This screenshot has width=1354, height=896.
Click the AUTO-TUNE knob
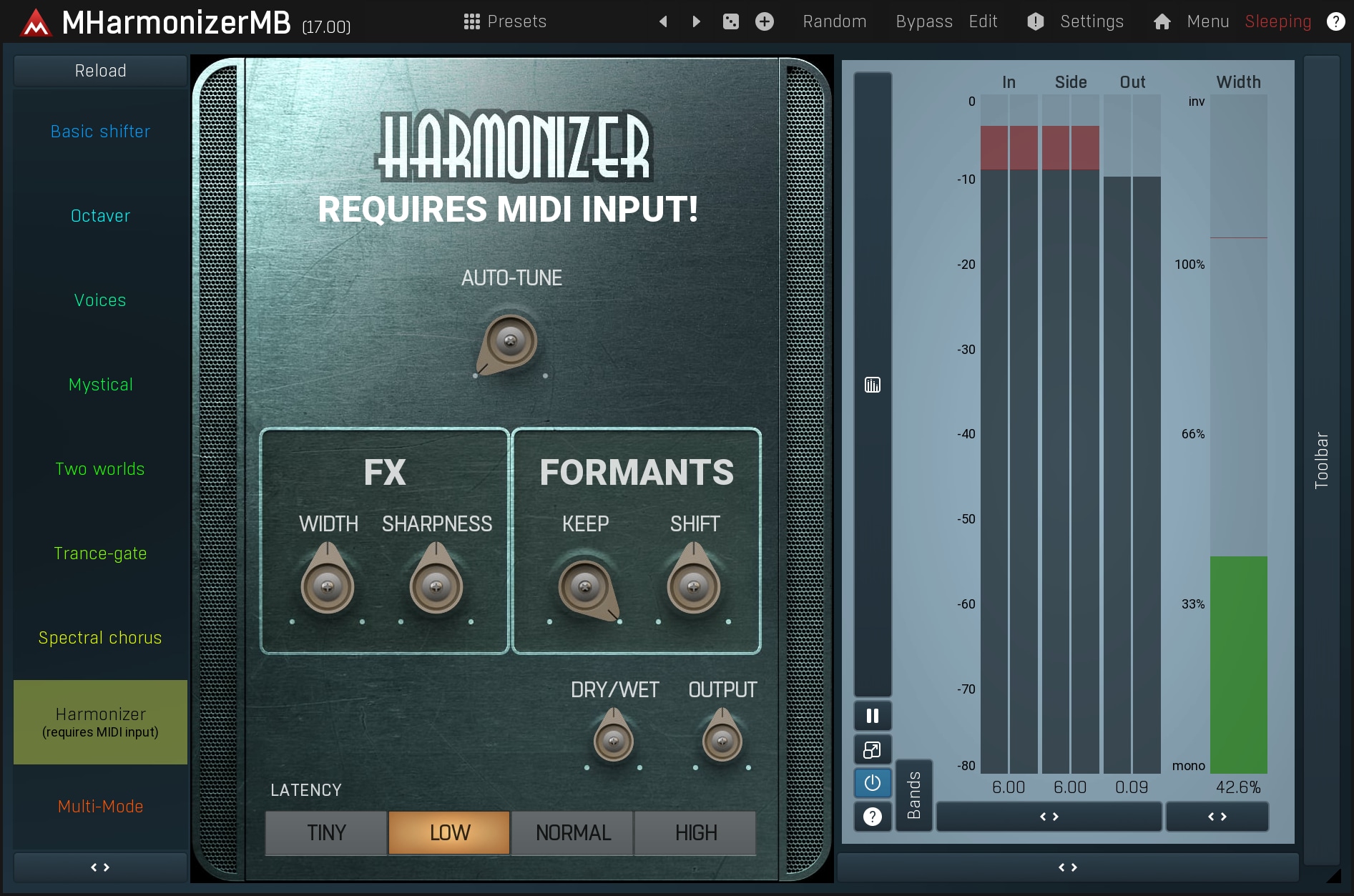coord(509,342)
